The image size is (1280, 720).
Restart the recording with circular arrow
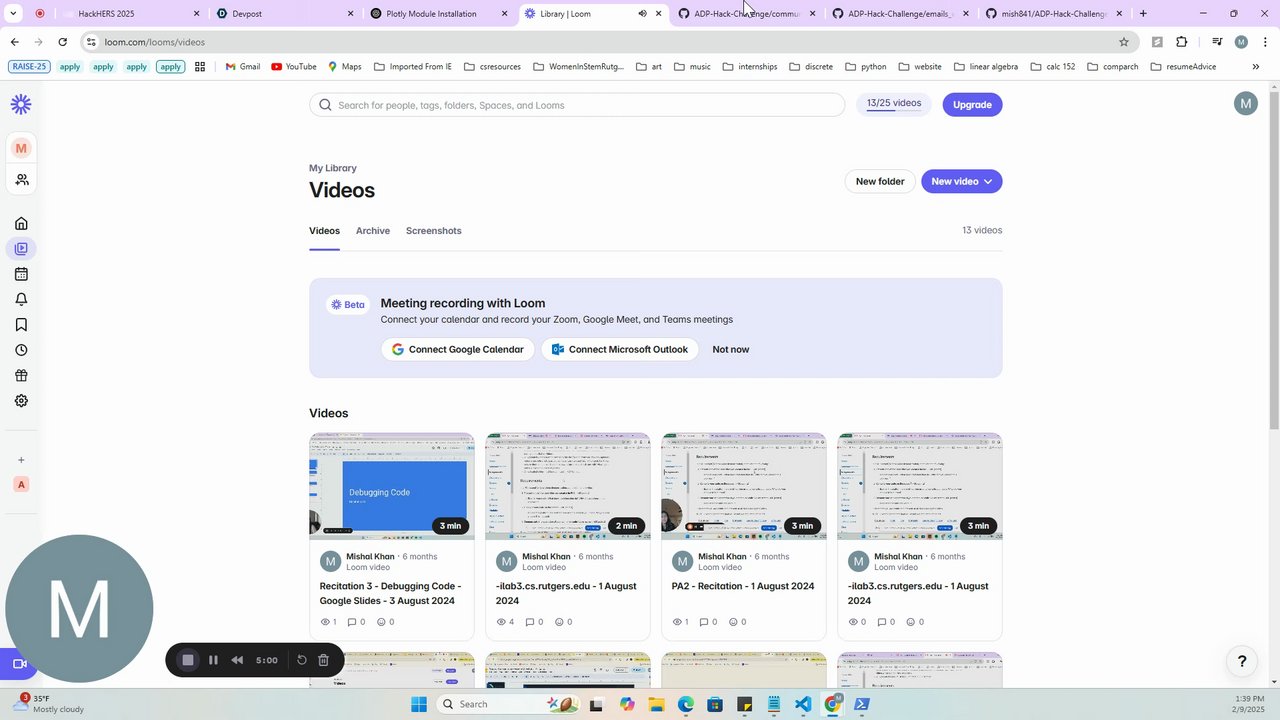tap(301, 660)
